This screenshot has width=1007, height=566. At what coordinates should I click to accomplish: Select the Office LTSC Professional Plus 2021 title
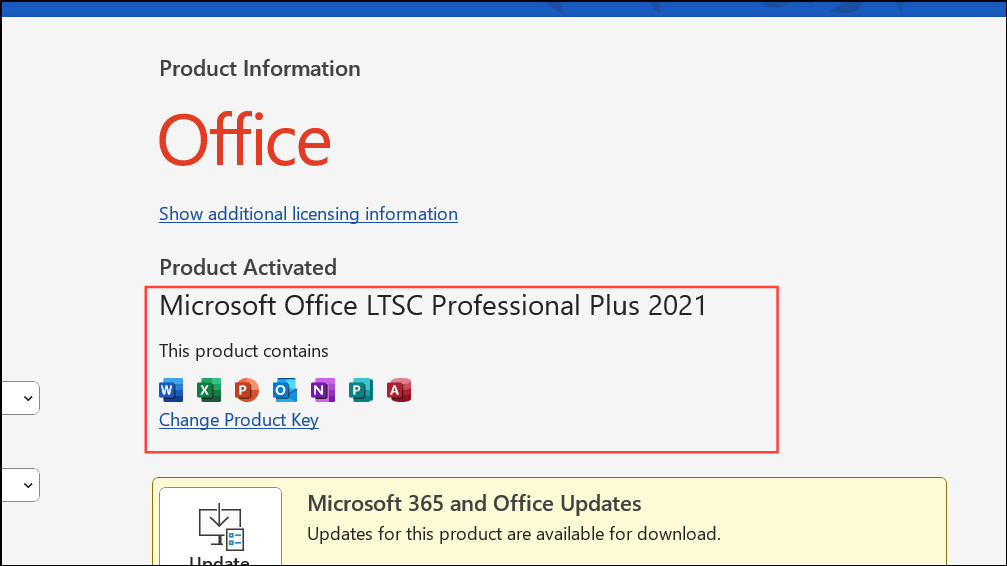click(433, 306)
